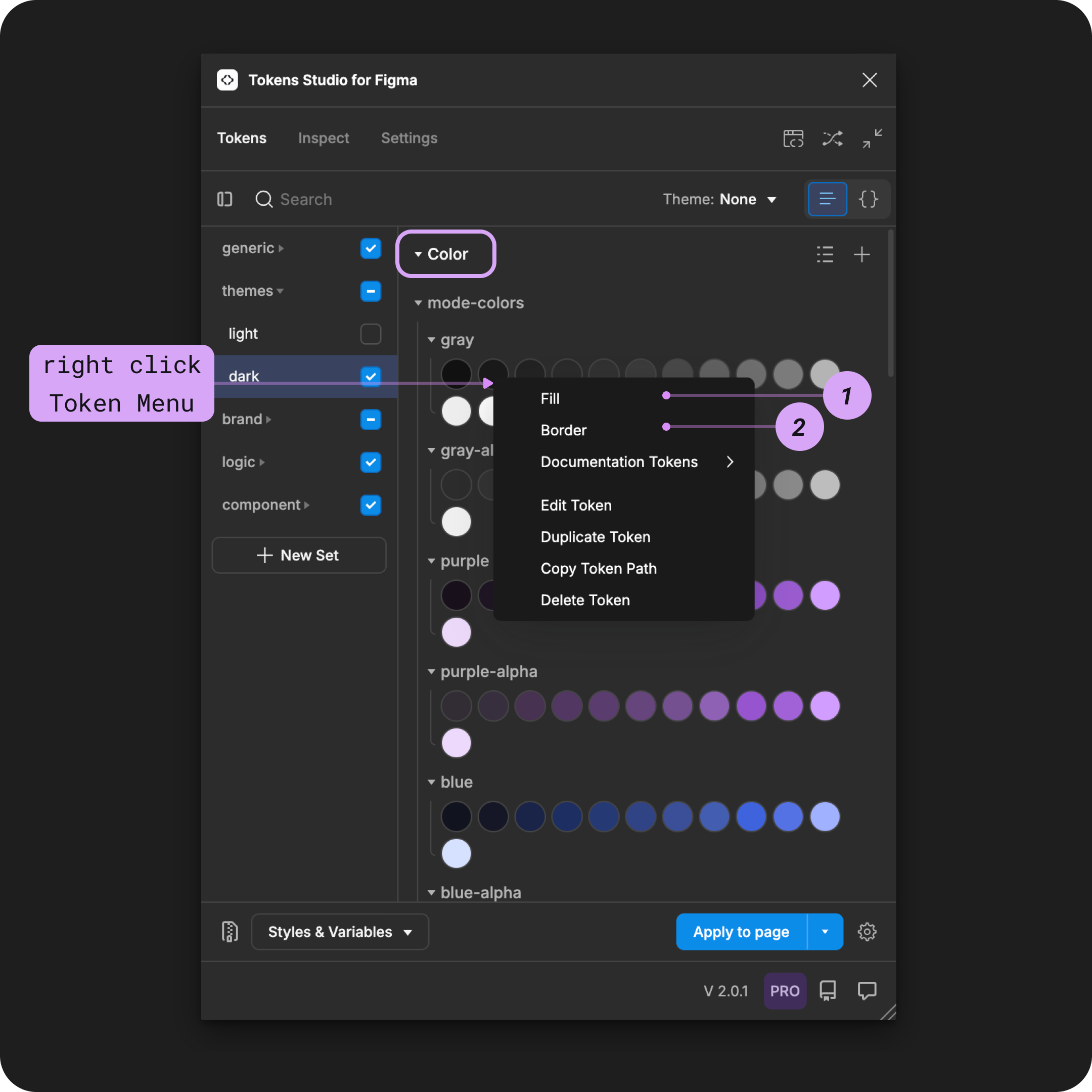Switch to JSON view braces icon
The height and width of the screenshot is (1092, 1092).
tap(868, 199)
